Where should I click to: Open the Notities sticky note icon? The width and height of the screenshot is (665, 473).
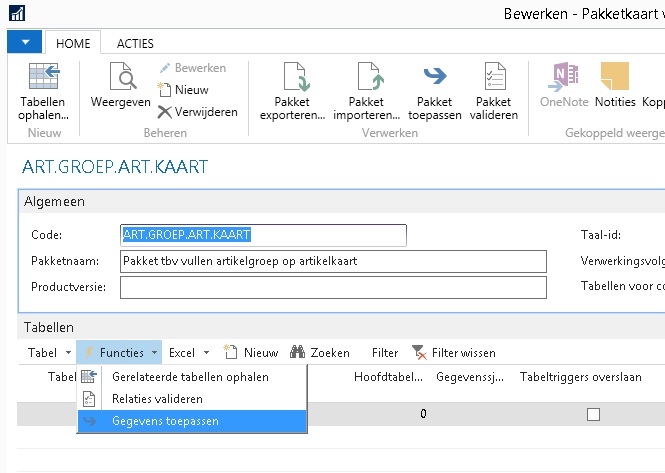[615, 76]
